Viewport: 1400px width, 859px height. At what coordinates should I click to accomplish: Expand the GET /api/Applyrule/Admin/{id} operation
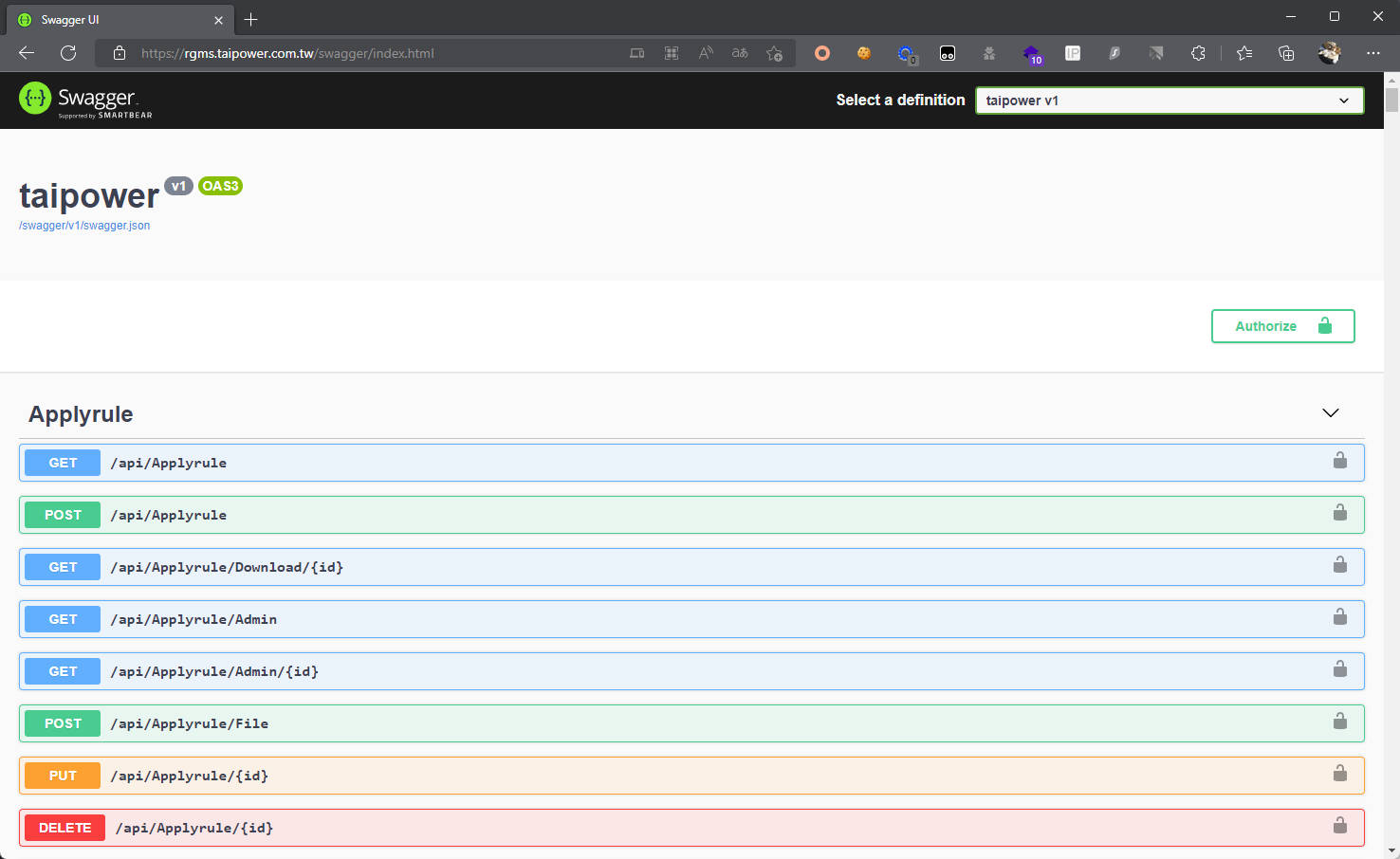(691, 671)
